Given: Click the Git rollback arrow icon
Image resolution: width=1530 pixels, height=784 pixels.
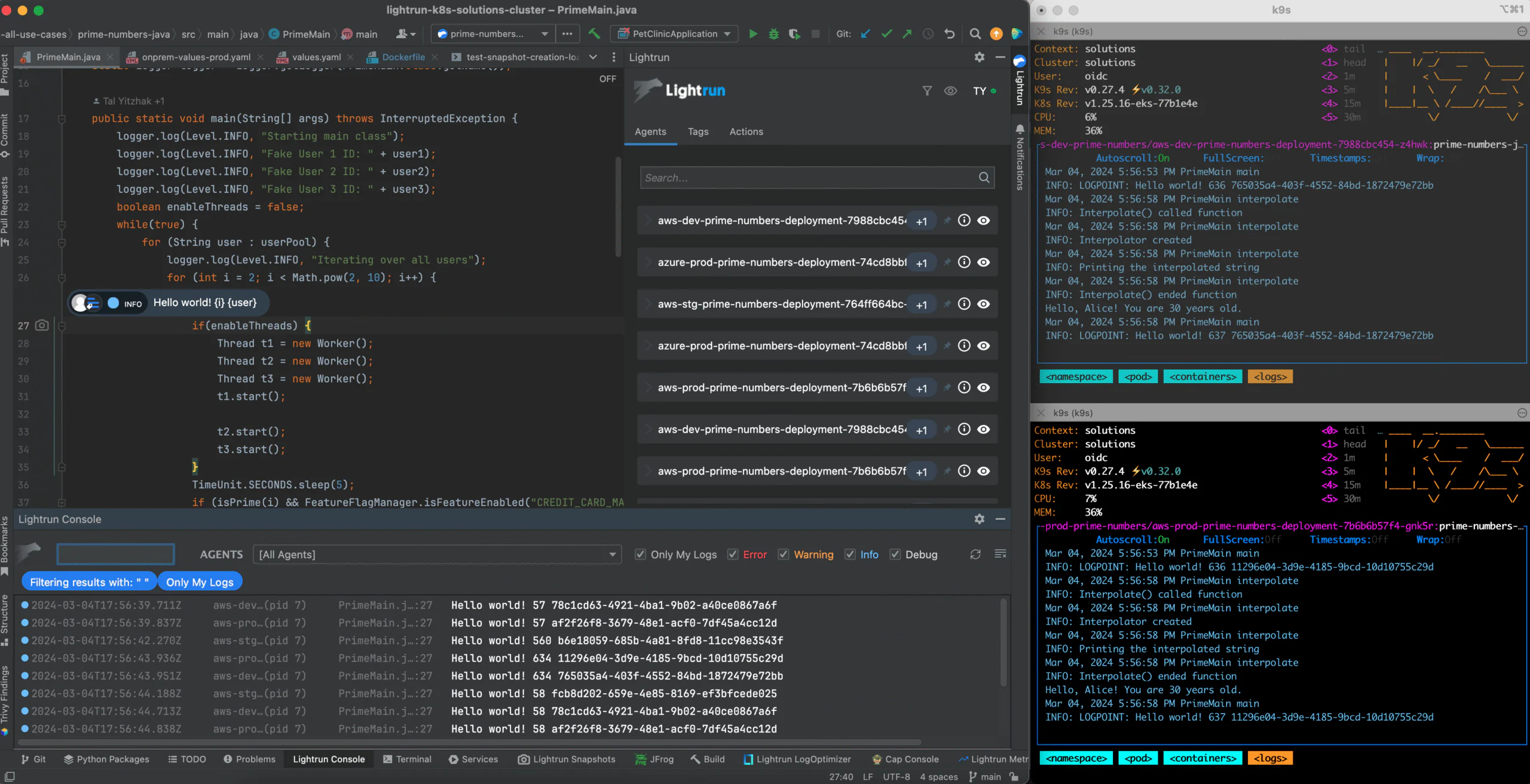Looking at the screenshot, I should (950, 34).
